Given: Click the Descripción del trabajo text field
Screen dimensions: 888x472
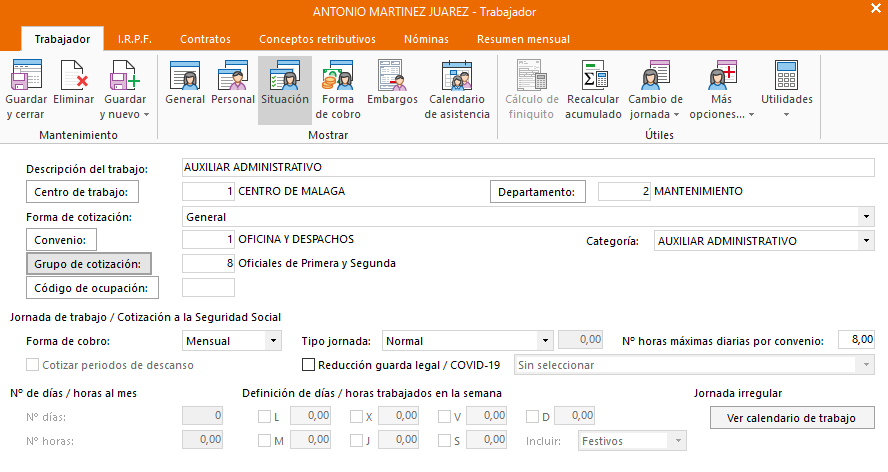Looking at the screenshot, I should pyautogui.click(x=528, y=167).
